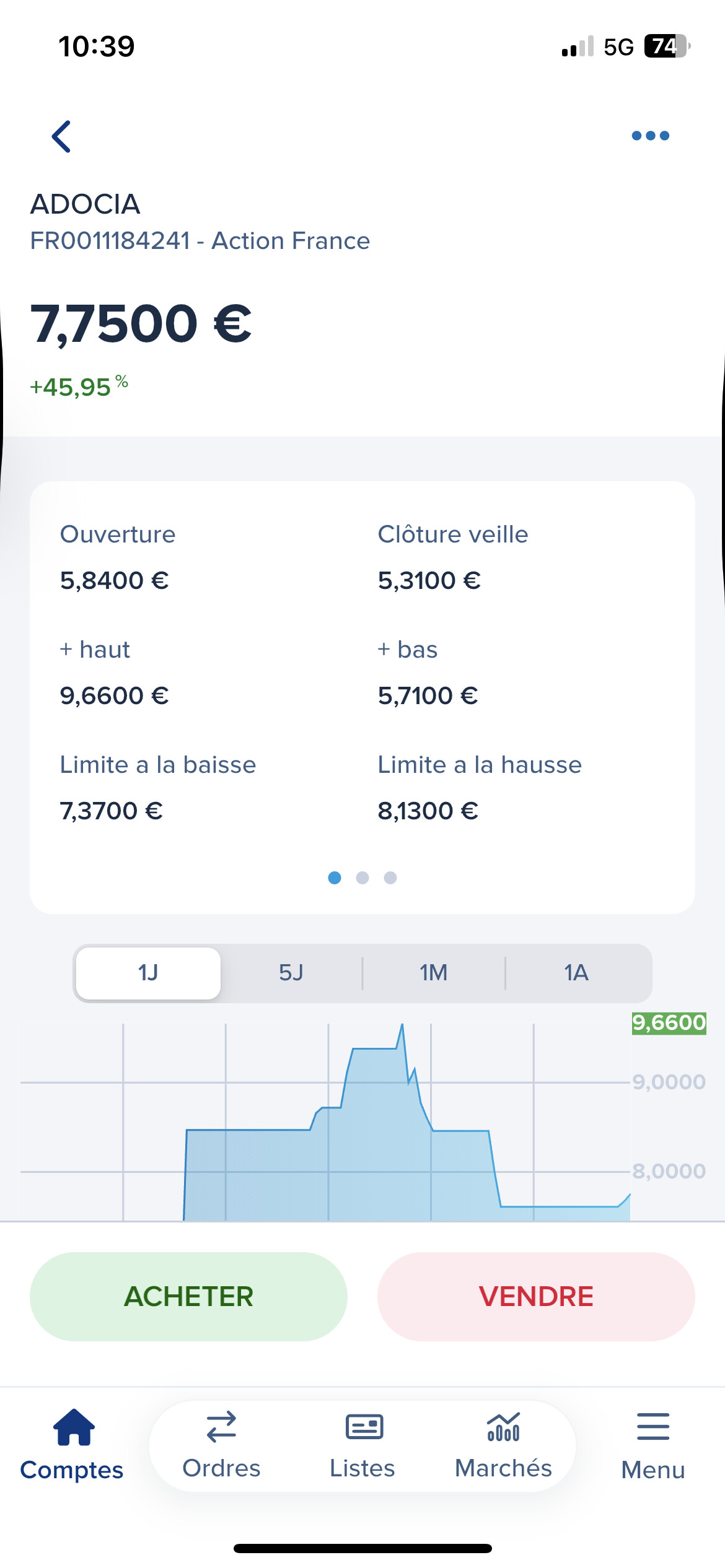This screenshot has height=1568, width=725.
Task: Switch chart to 1A period
Action: pyautogui.click(x=576, y=973)
